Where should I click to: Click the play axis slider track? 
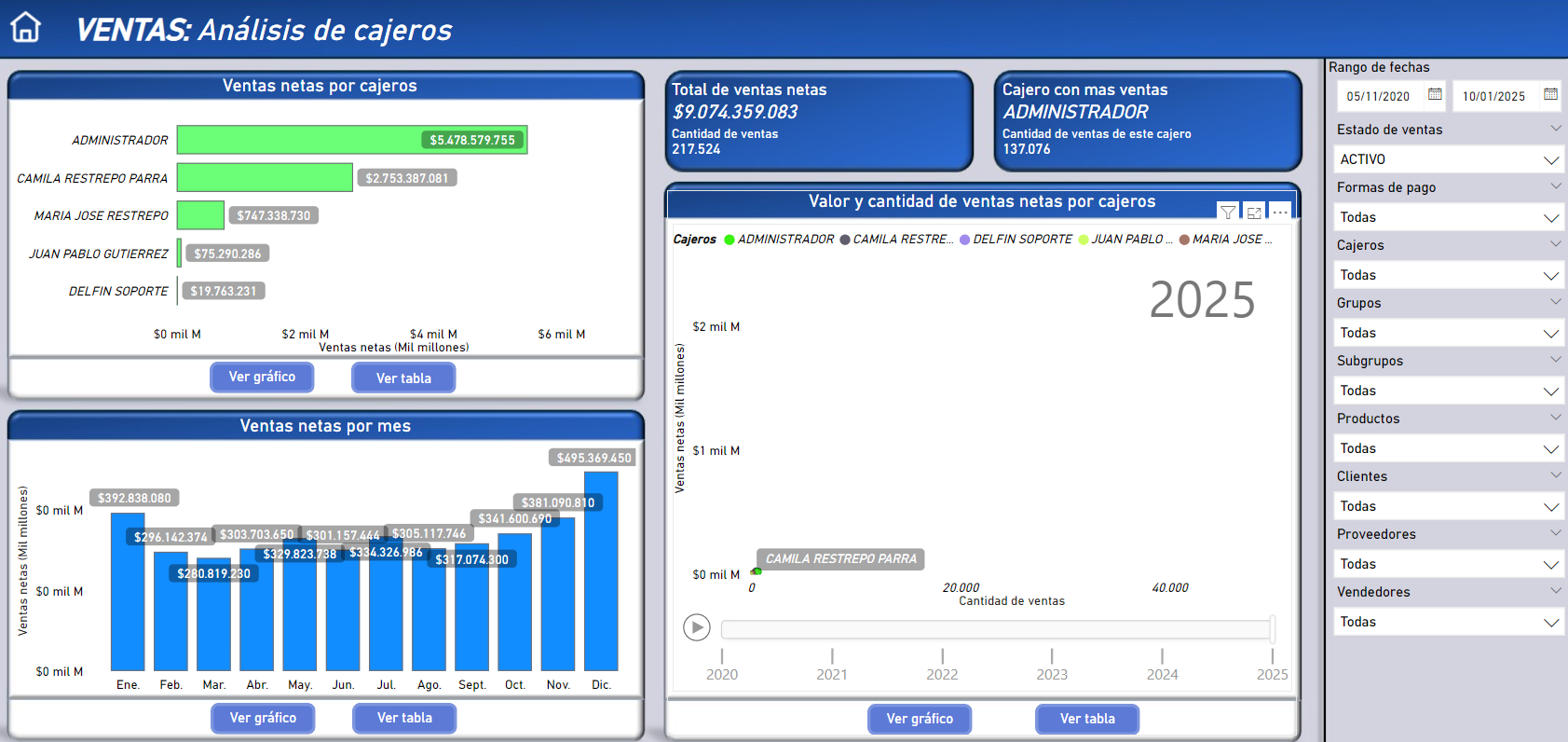pos(997,629)
